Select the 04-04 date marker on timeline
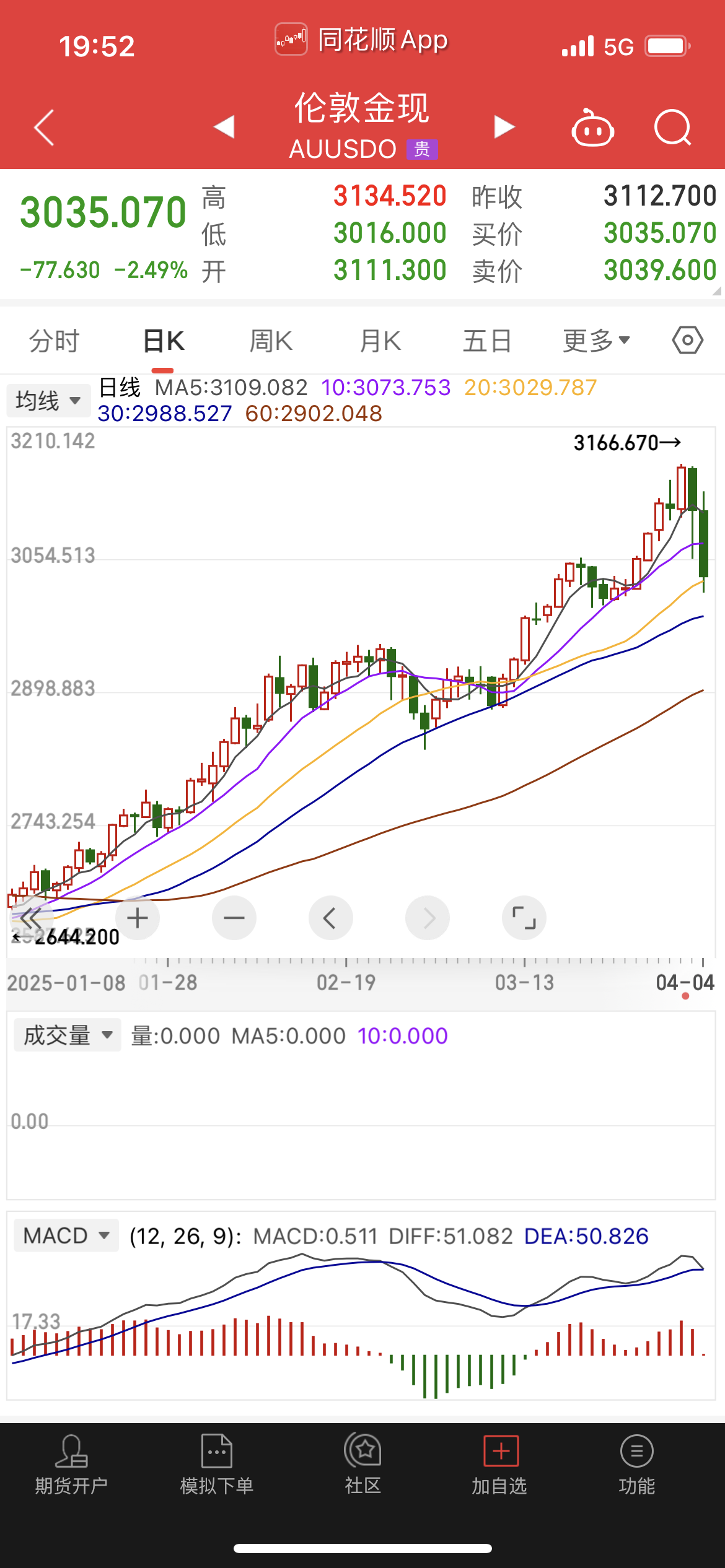725x1568 pixels. point(685,983)
